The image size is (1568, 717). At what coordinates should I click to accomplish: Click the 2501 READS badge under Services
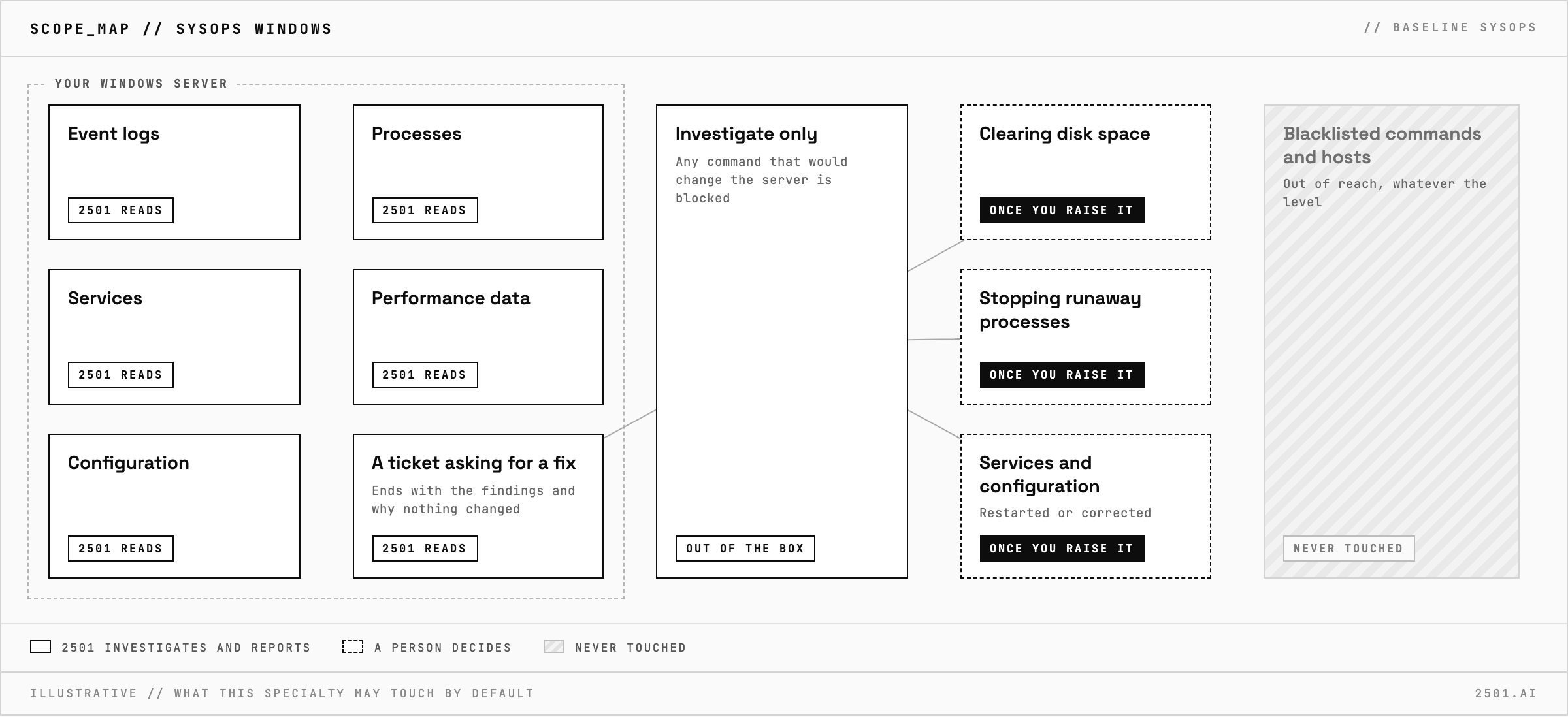(x=121, y=375)
